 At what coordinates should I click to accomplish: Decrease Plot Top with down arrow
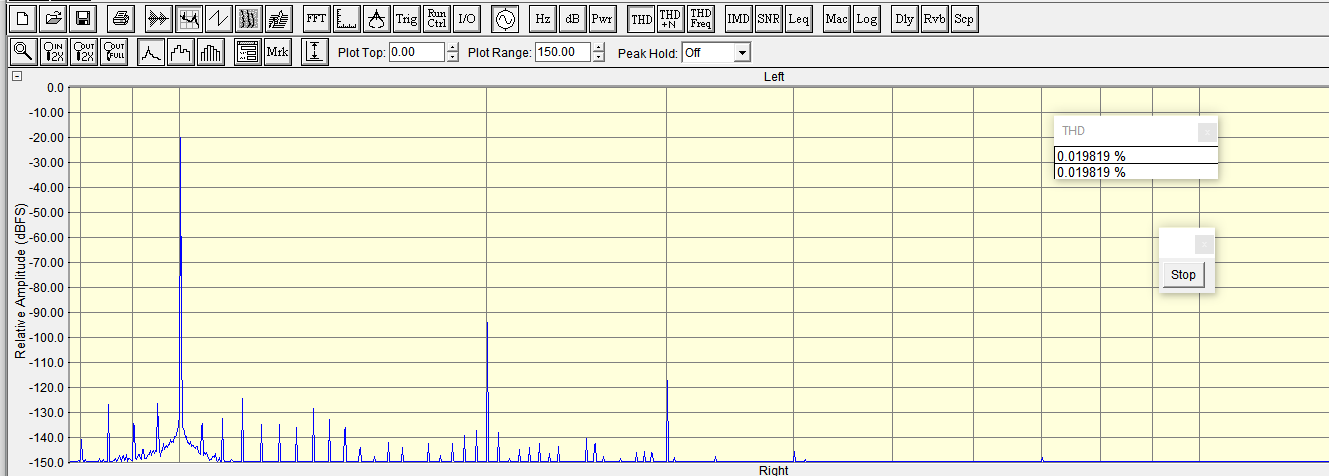pyautogui.click(x=453, y=58)
